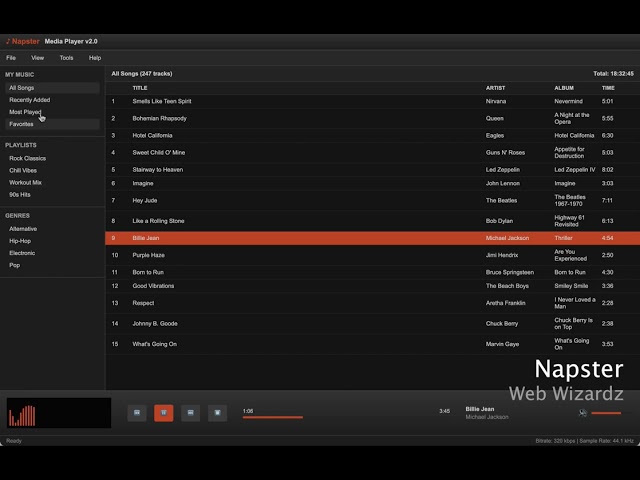
Task: Open the Help menu
Action: click(95, 58)
